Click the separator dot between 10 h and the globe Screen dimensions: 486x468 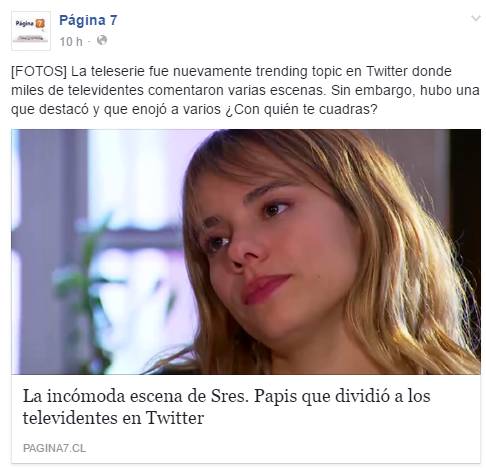tap(89, 42)
